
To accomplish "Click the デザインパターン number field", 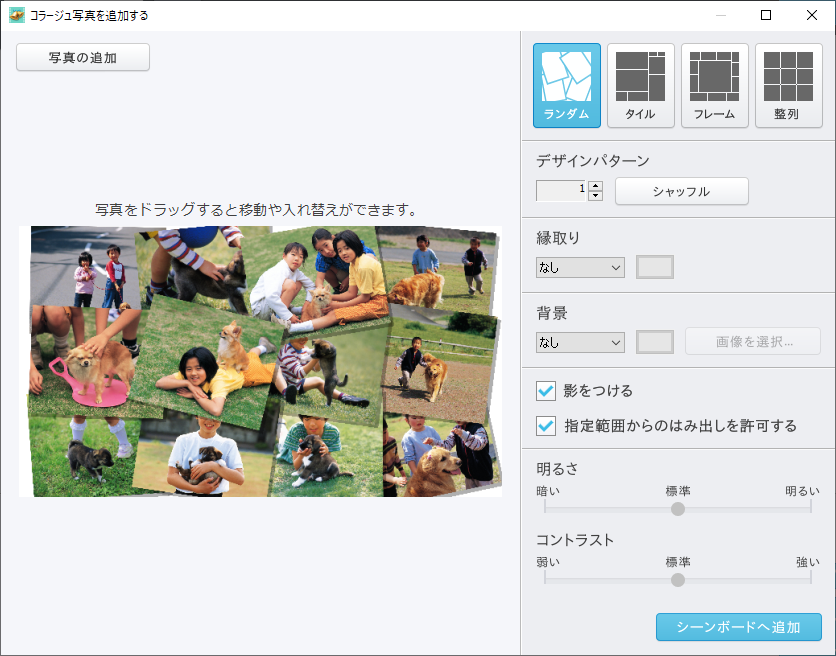I will [560, 191].
